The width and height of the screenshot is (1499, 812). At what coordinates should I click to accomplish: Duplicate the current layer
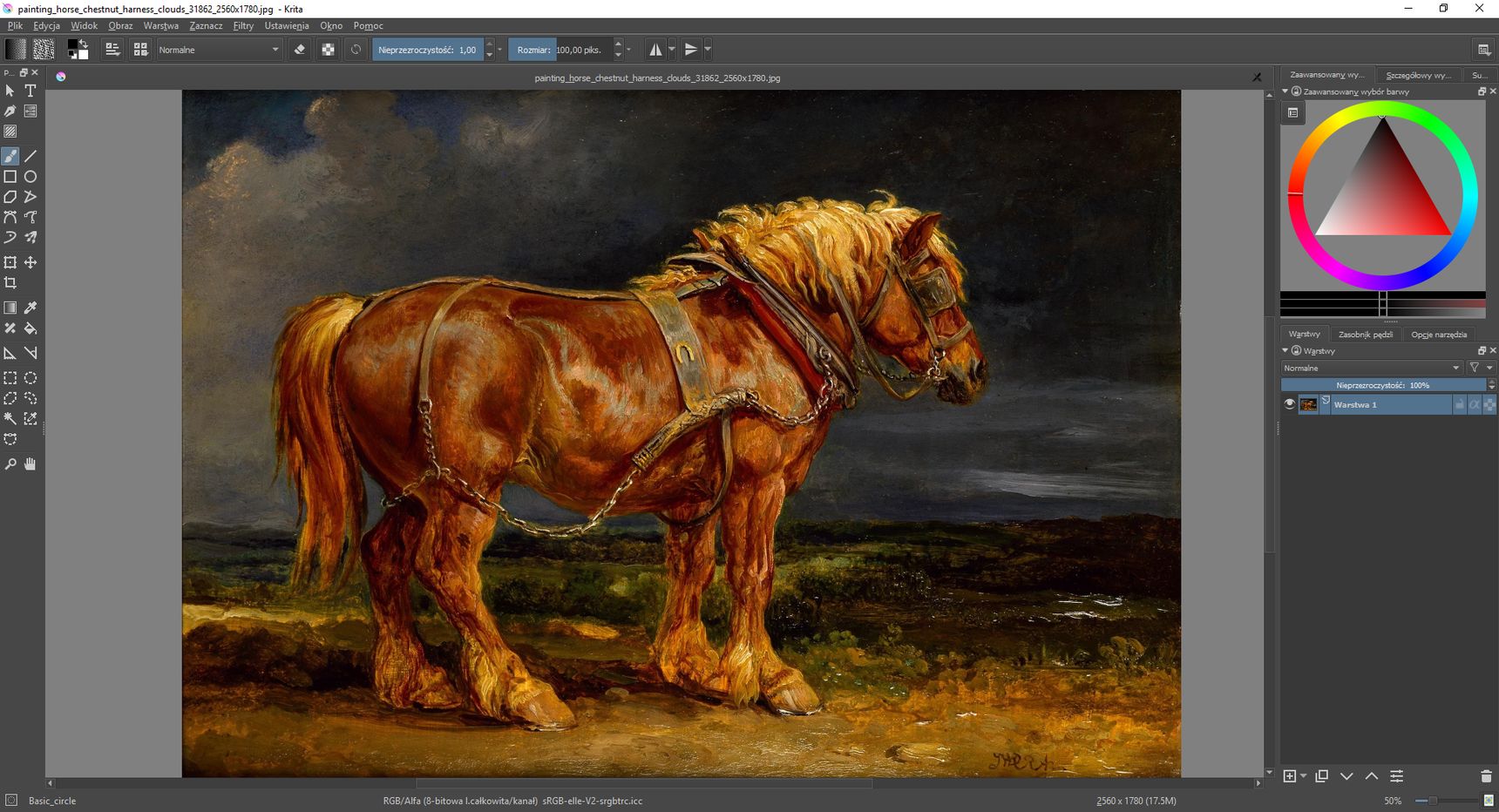[1322, 776]
